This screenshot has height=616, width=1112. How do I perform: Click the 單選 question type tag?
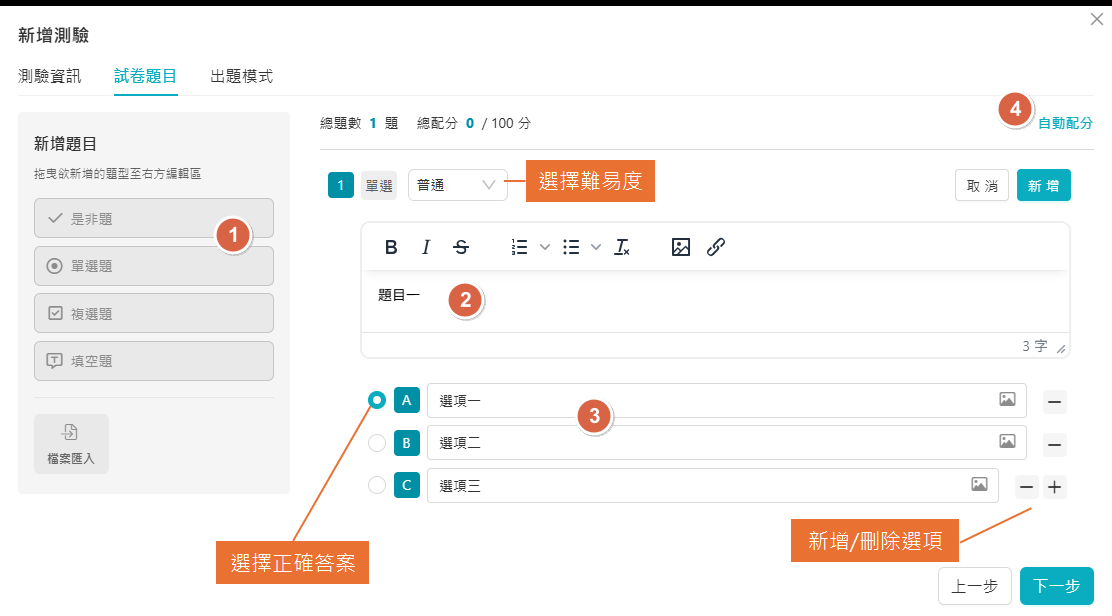pos(379,186)
